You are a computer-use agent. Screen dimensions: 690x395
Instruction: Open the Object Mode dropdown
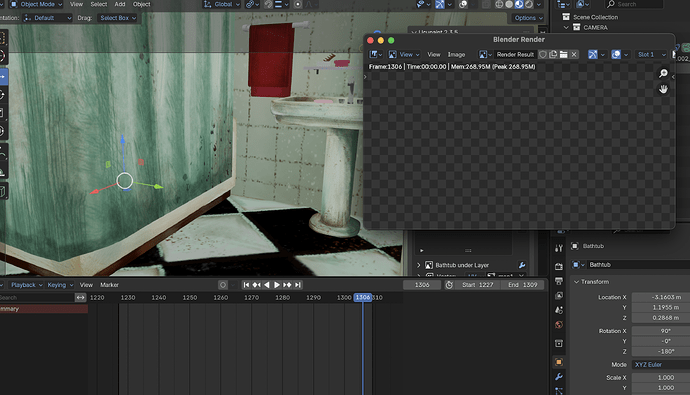(36, 4)
